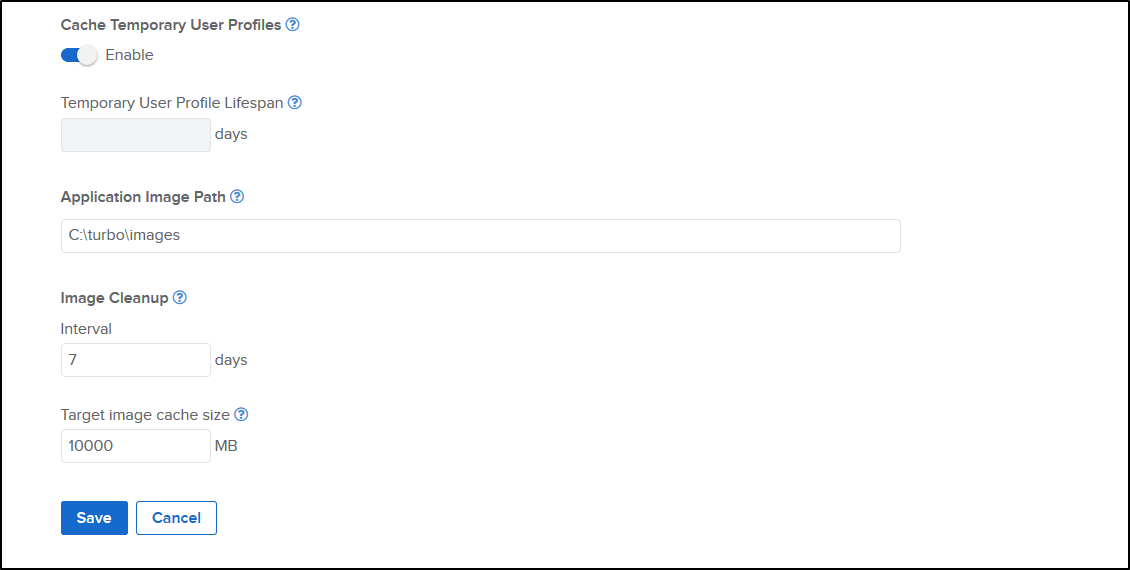Focus the Application Image Path text box
1130x570 pixels.
pyautogui.click(x=480, y=236)
